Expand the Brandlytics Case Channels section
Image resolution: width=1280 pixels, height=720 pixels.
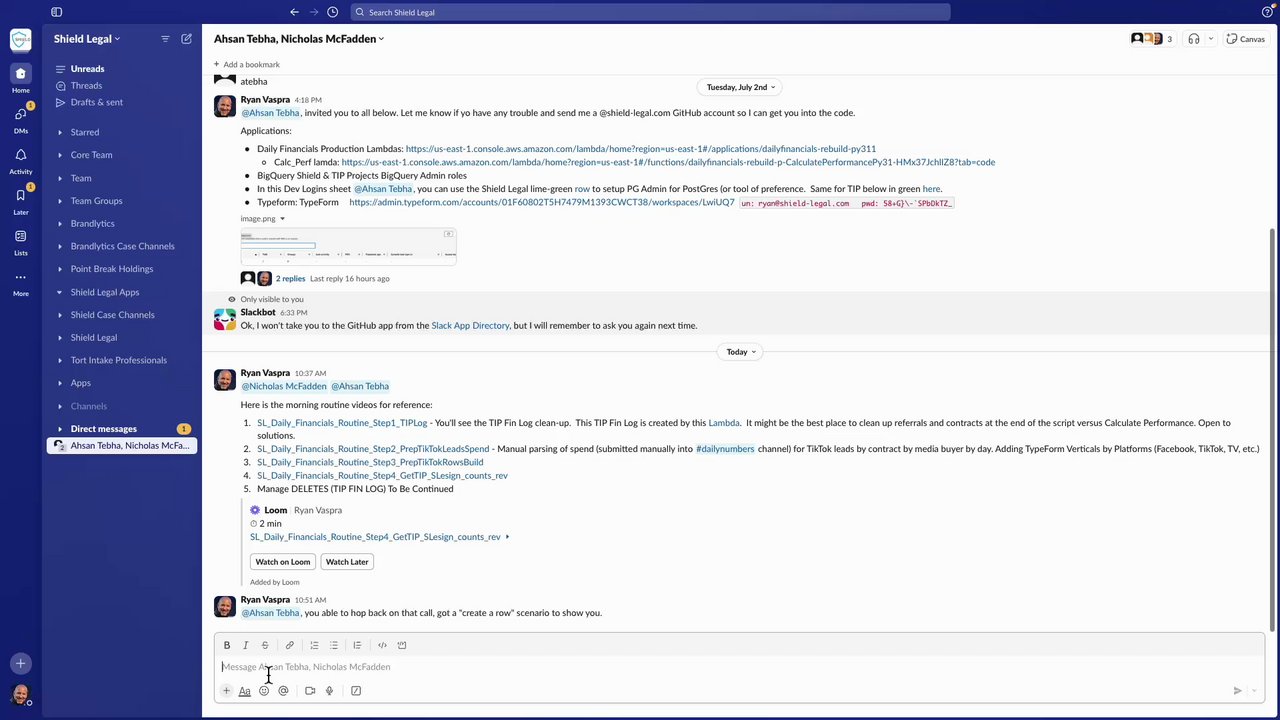point(59,246)
